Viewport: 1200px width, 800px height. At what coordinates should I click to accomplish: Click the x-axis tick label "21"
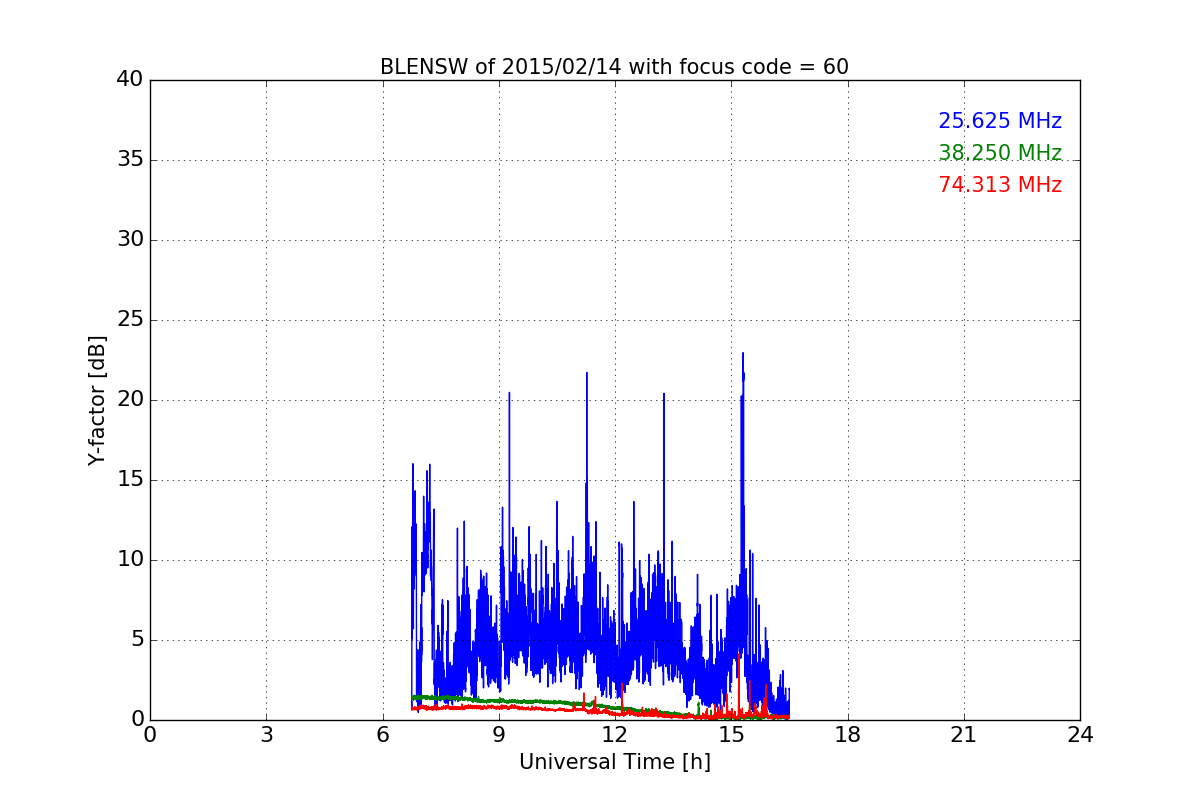pos(964,735)
